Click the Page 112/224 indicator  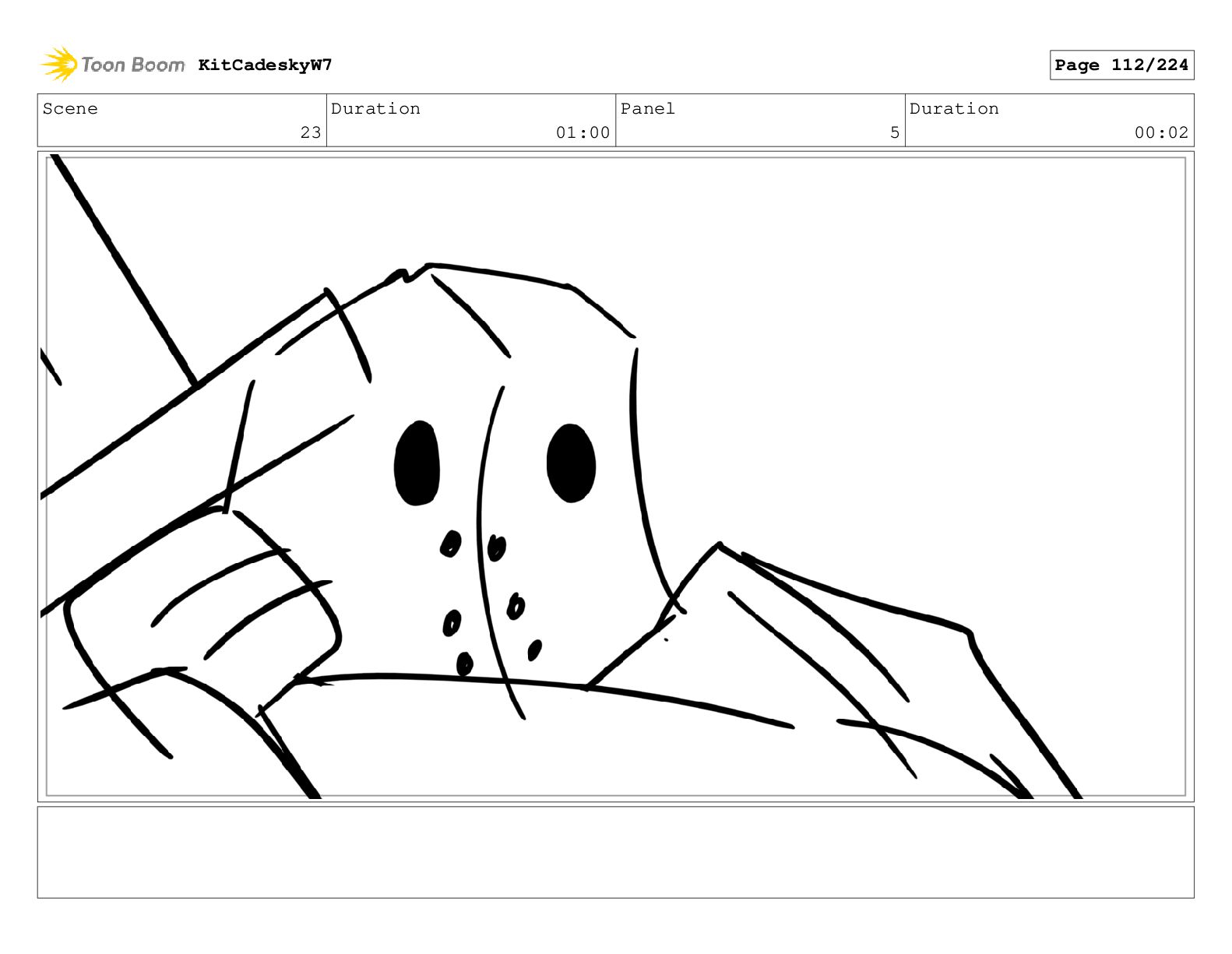[x=1121, y=65]
